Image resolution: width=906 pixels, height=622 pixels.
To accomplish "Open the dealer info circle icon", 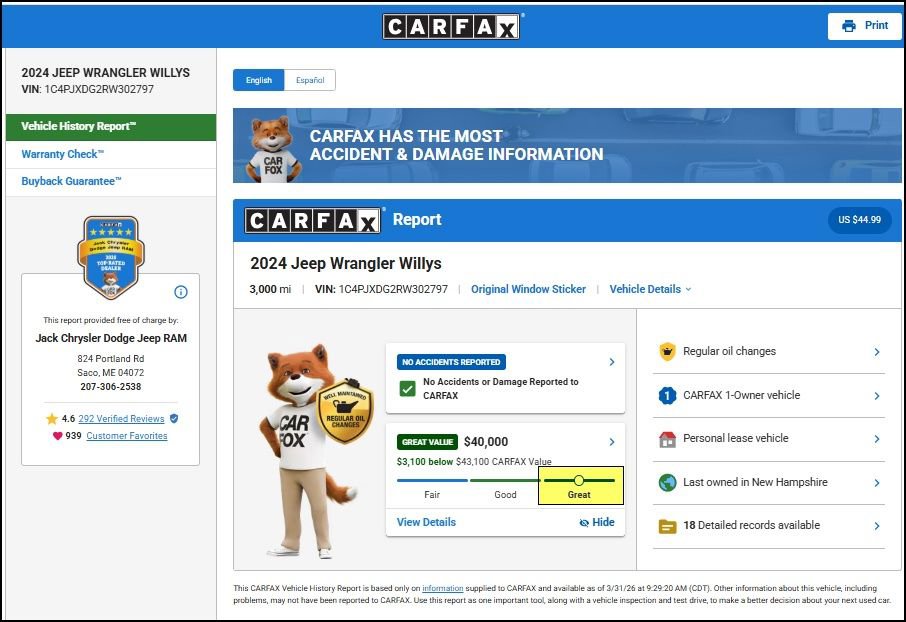I will [181, 292].
